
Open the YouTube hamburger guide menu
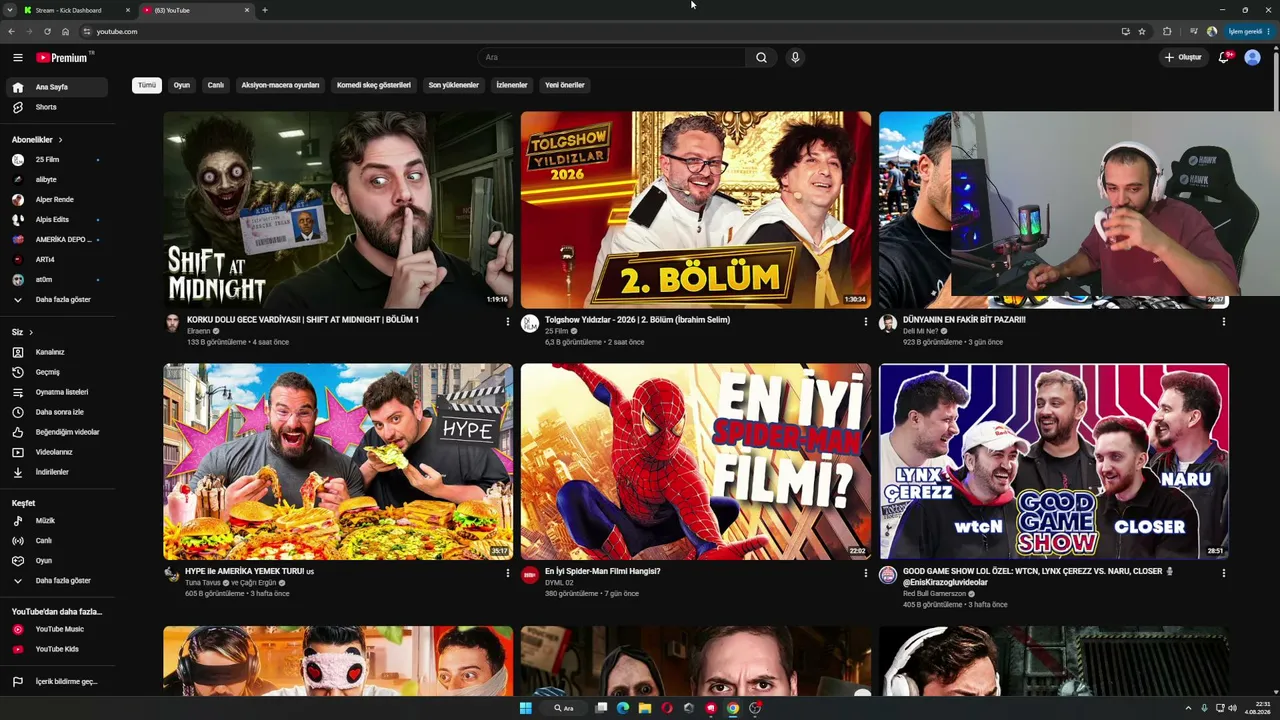tap(17, 58)
